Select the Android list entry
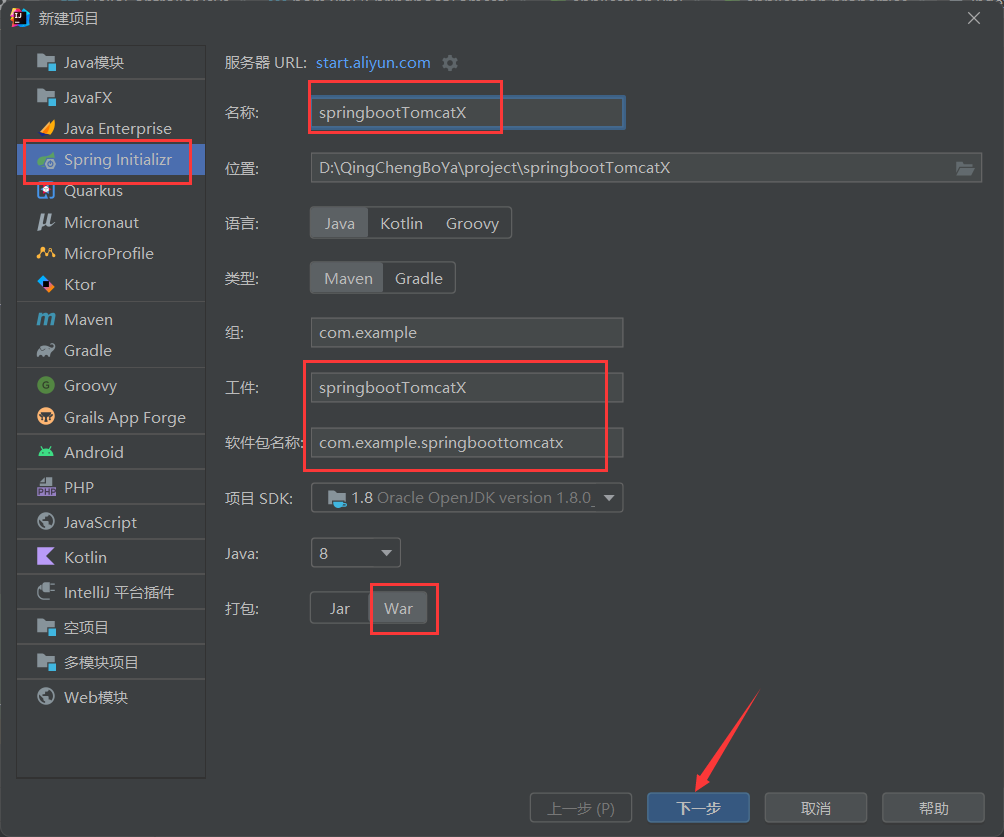 click(111, 452)
